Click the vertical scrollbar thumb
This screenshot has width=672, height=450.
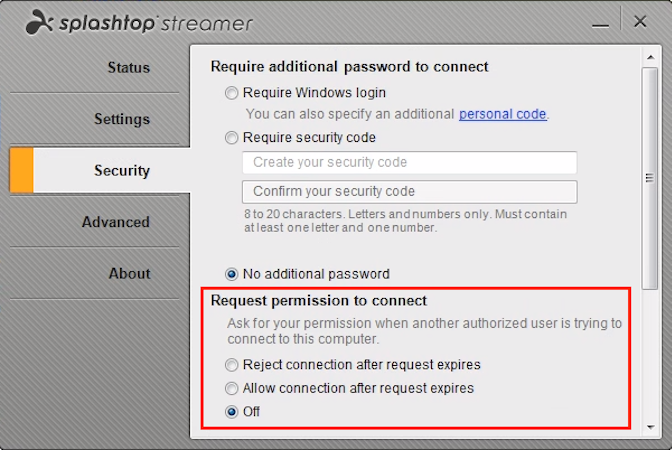(x=650, y=178)
